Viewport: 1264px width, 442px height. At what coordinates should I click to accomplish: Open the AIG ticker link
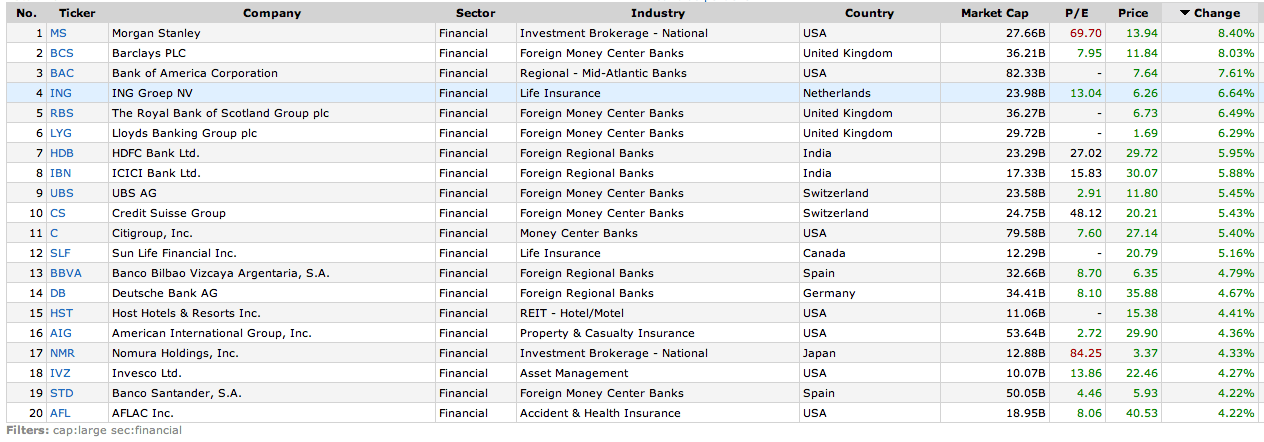pyautogui.click(x=60, y=333)
